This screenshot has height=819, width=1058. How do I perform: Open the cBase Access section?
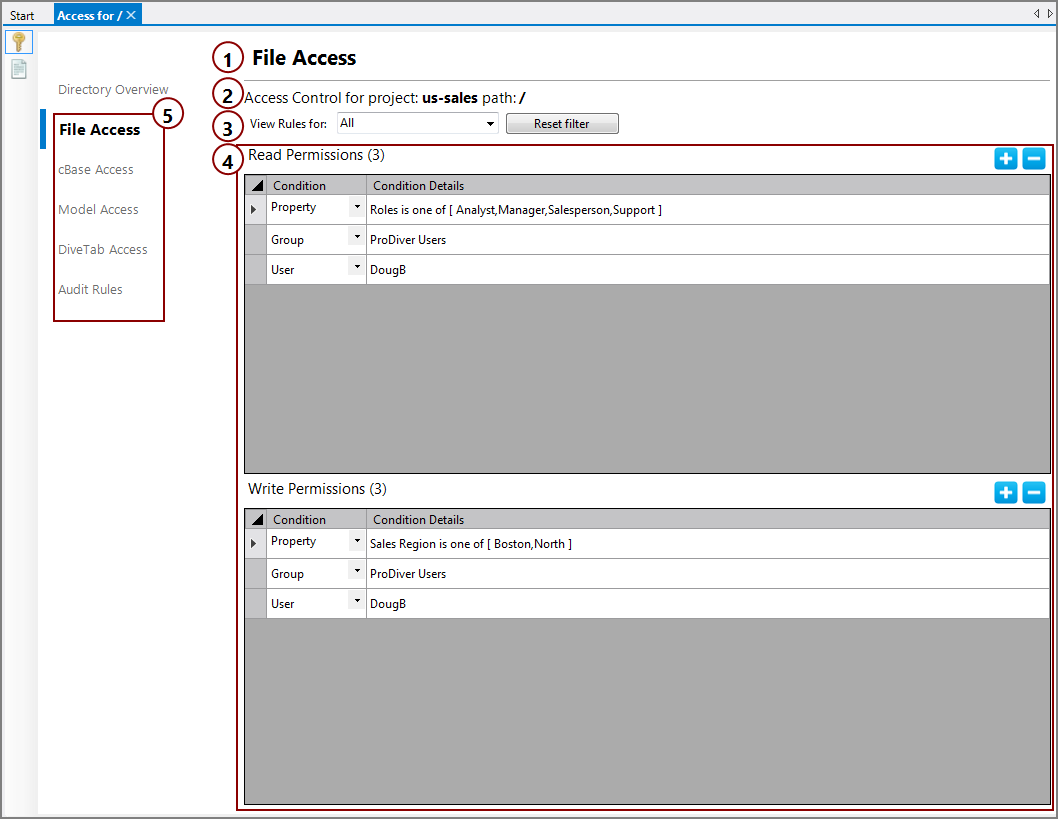point(95,169)
